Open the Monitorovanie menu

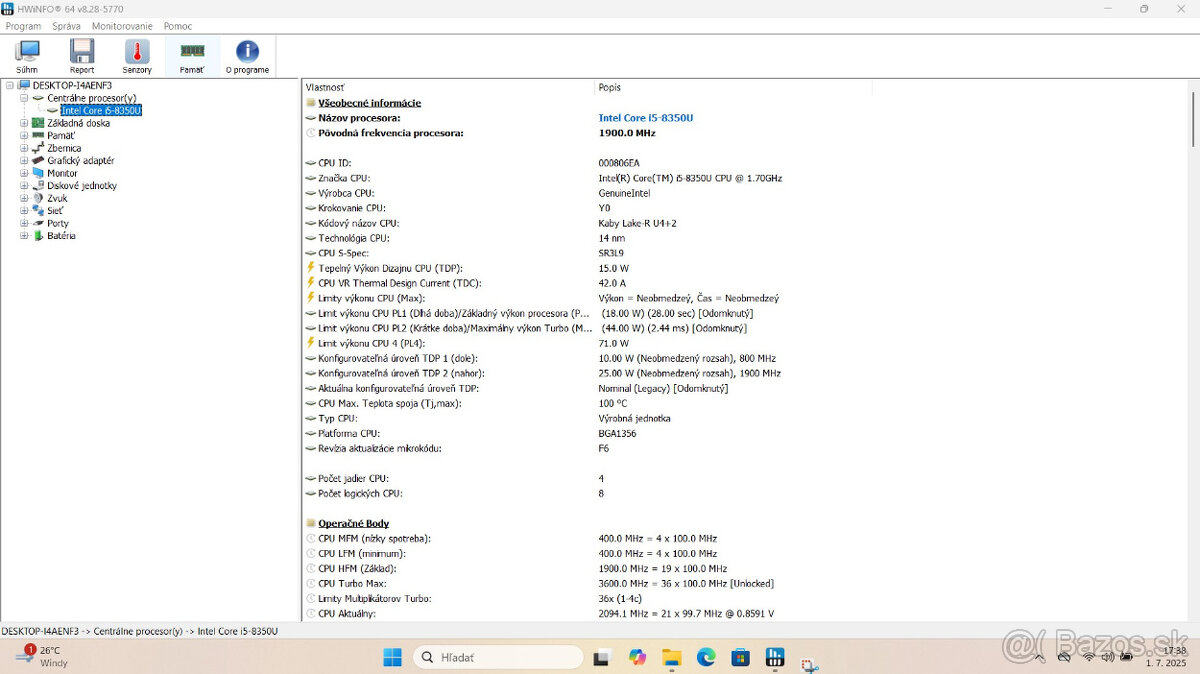pos(120,25)
